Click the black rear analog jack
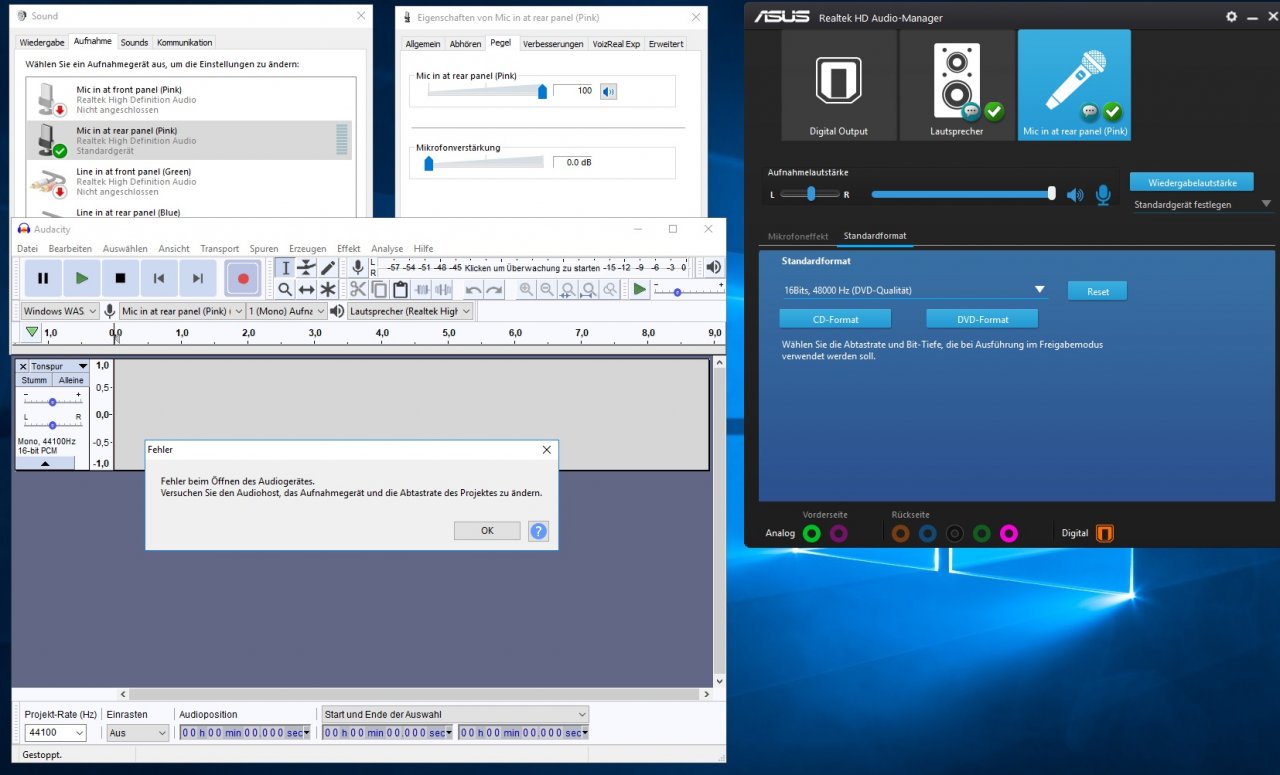The height and width of the screenshot is (775, 1280). [955, 533]
